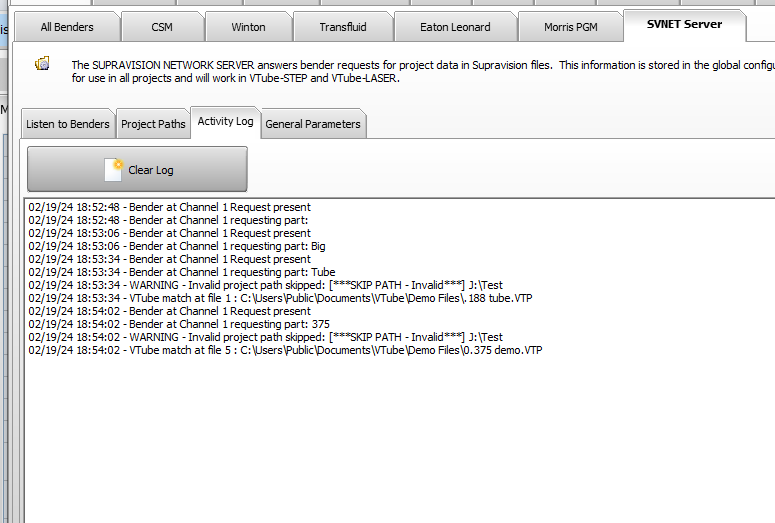Click the Clear Log button
Screen dimensions: 775x523
tap(137, 170)
